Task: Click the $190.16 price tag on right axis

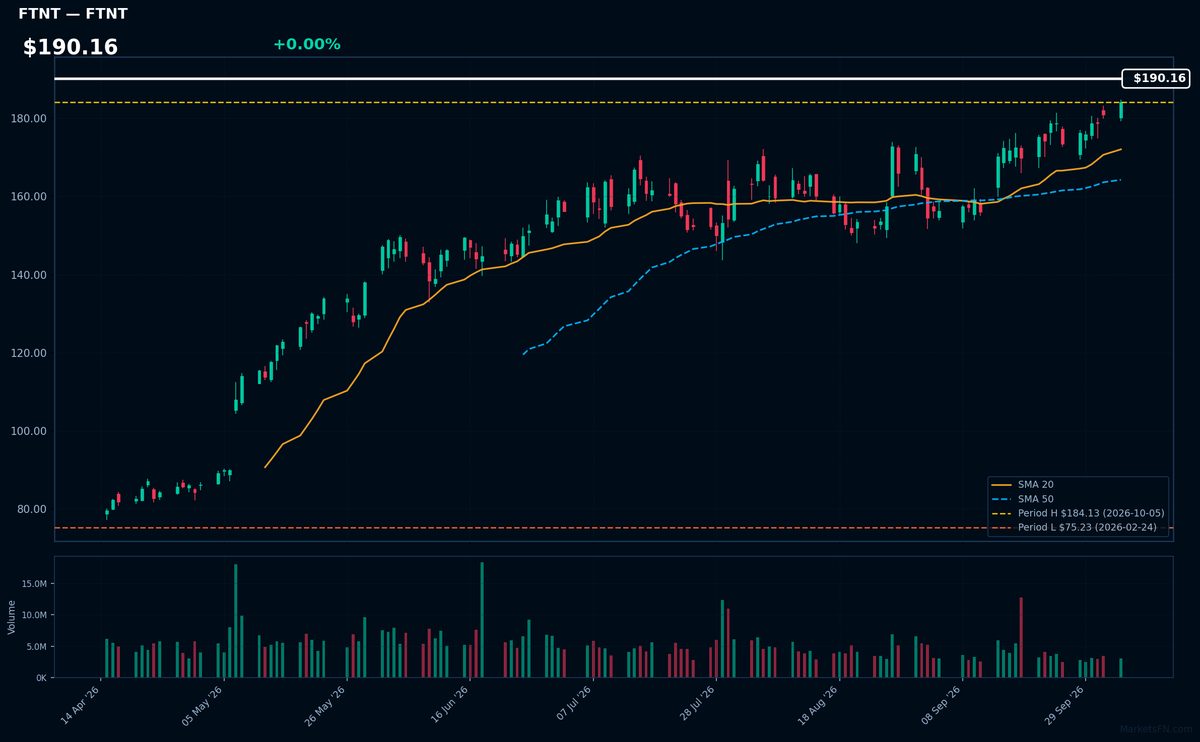Action: coord(1156,78)
